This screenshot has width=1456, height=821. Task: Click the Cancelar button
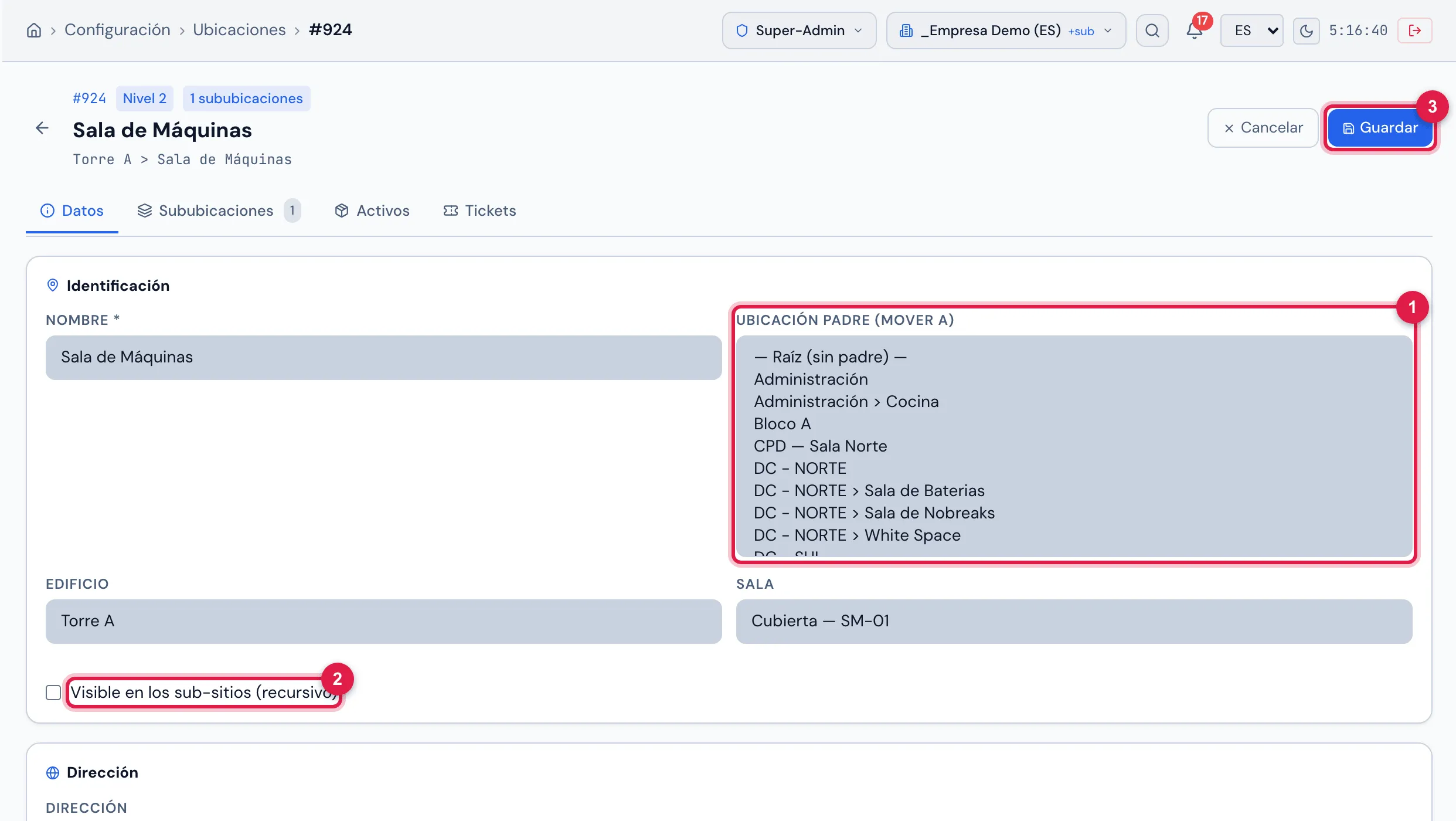[x=1263, y=128]
